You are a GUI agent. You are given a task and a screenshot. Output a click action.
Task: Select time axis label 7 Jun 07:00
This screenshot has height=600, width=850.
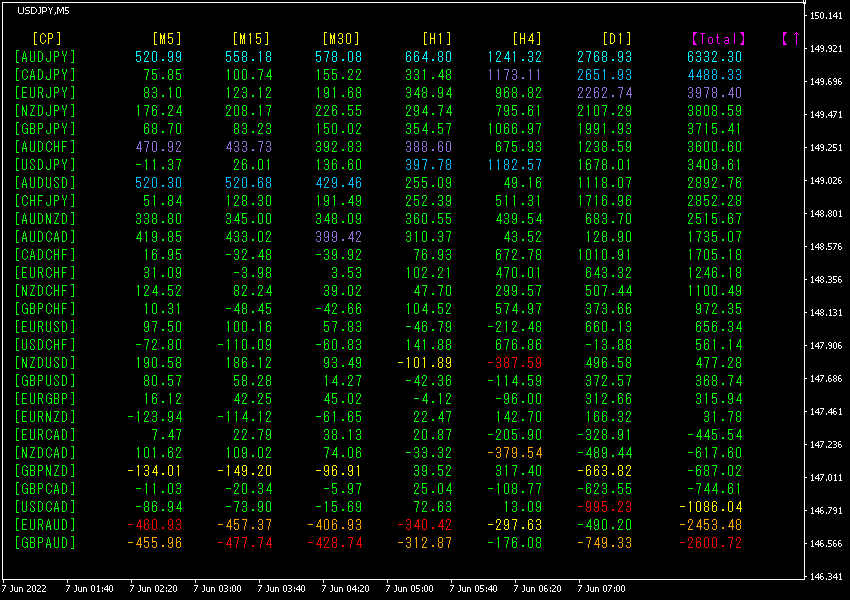(x=601, y=589)
